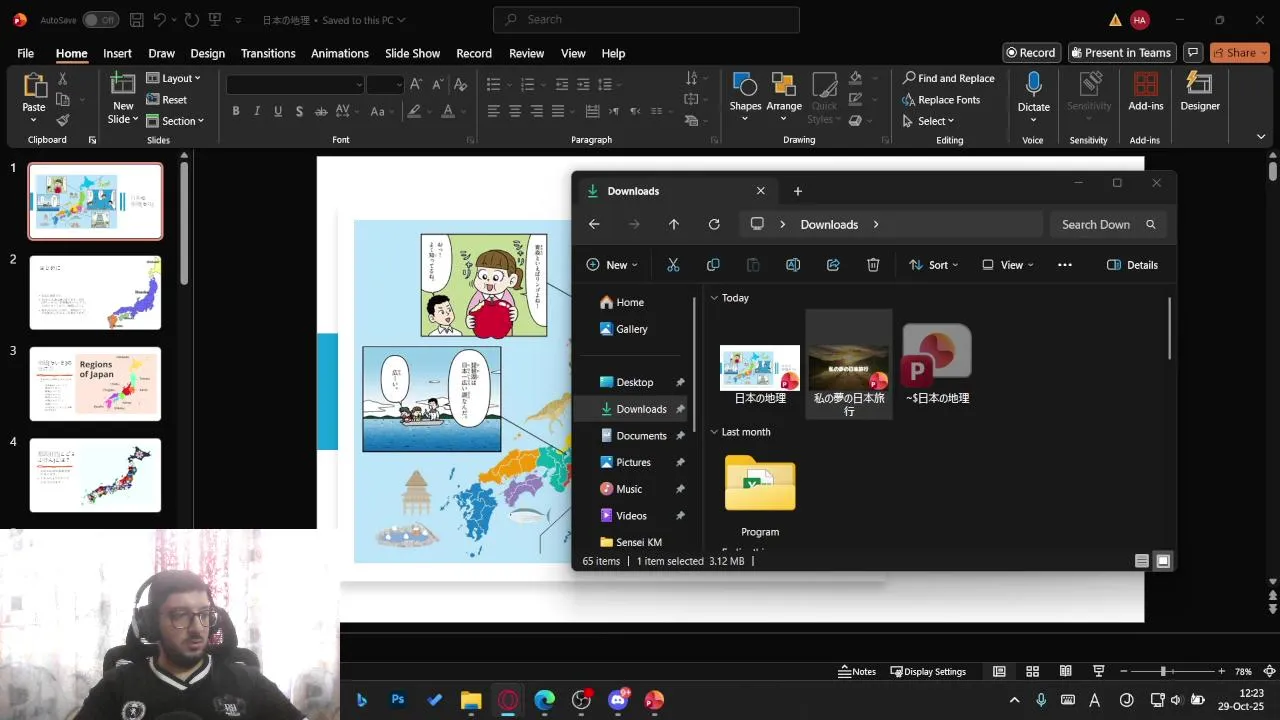Click Replace Fonts
This screenshot has width=1280, height=720.
941,100
